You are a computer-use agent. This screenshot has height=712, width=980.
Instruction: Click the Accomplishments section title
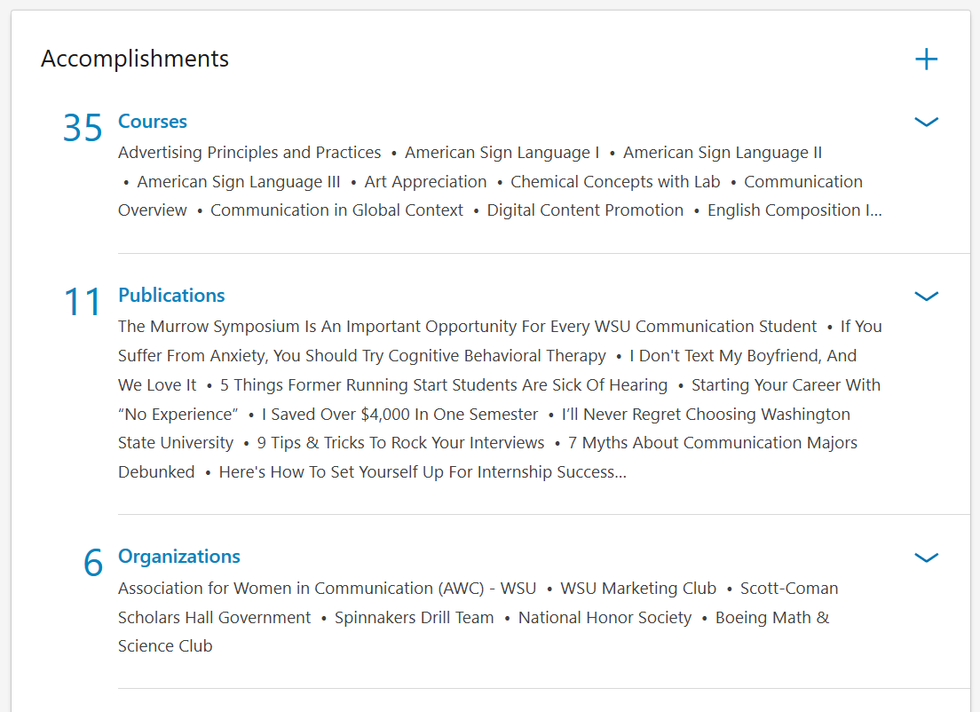click(x=135, y=59)
